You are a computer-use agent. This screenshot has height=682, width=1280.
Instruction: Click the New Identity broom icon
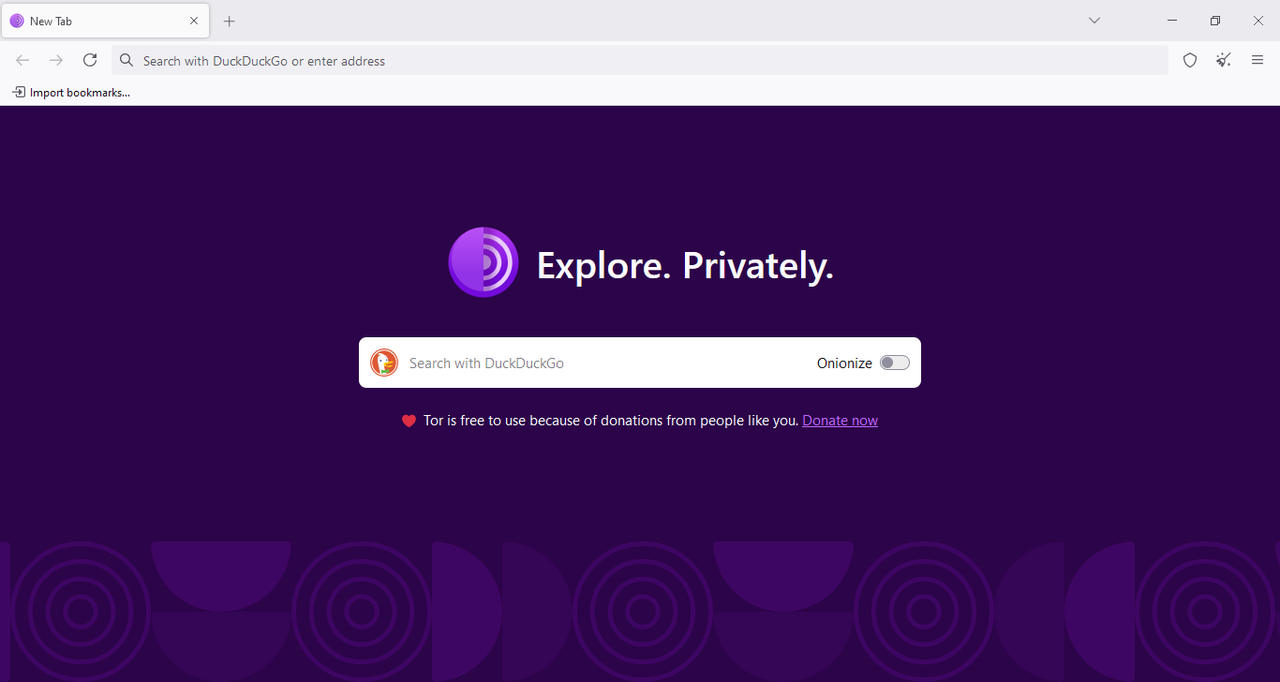click(x=1222, y=60)
